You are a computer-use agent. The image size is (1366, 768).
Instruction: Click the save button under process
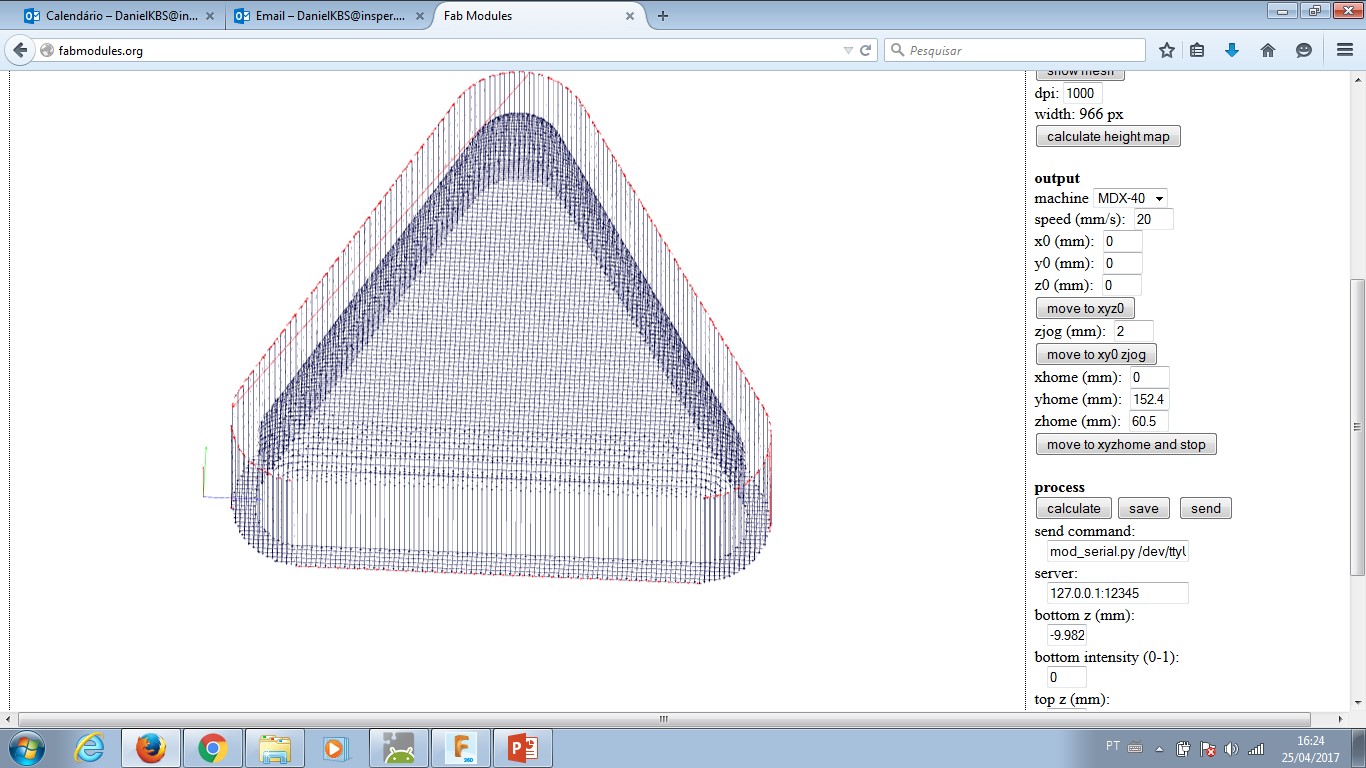coord(1143,509)
